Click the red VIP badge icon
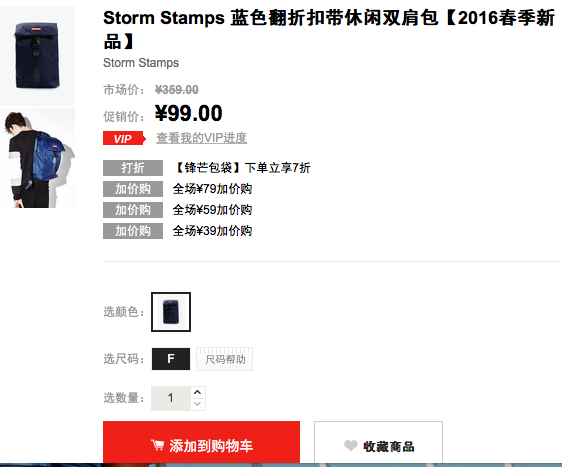562x467 pixels. coord(124,138)
